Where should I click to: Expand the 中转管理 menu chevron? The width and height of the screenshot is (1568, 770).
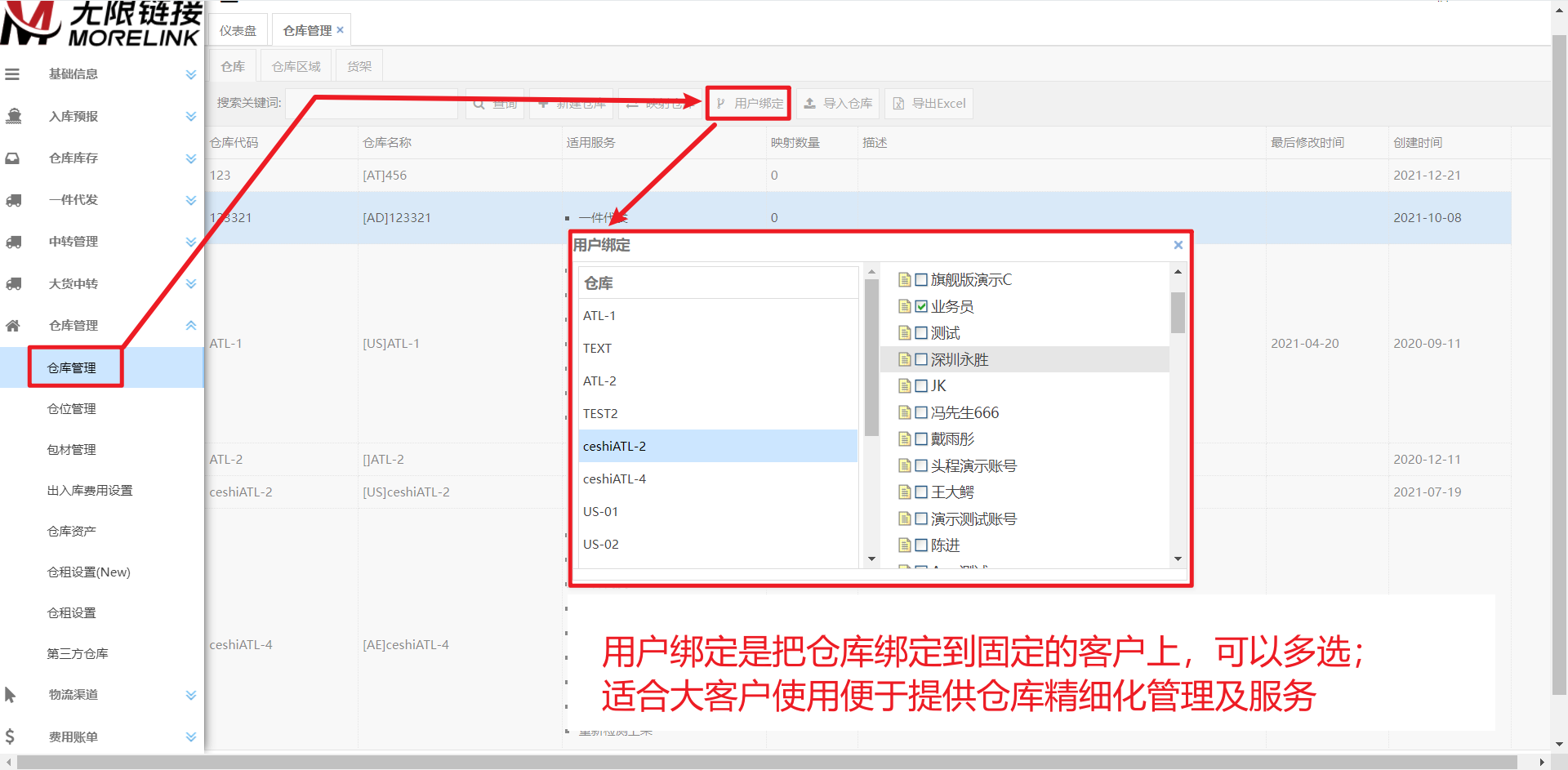tap(191, 242)
